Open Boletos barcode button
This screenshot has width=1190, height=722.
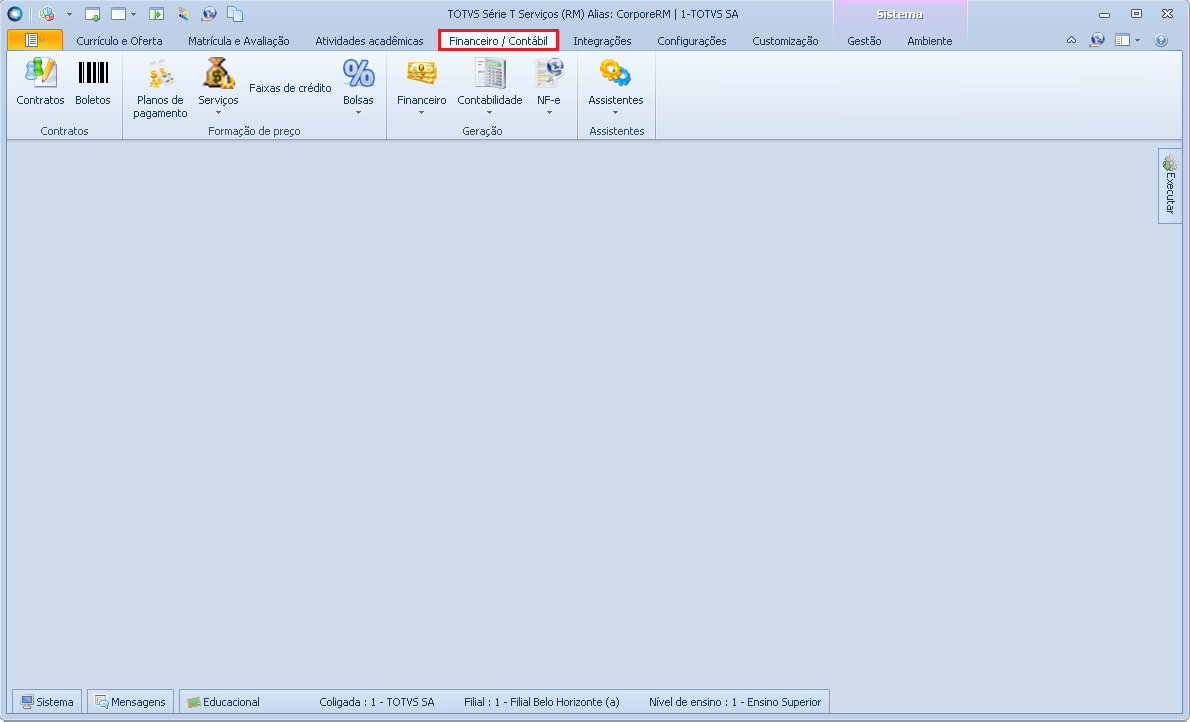pos(93,81)
